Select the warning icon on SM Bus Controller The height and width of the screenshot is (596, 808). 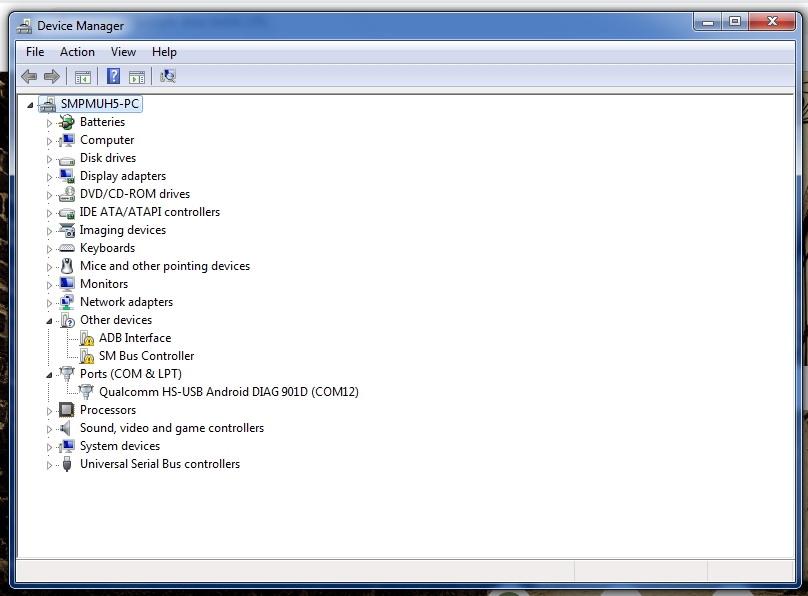(x=87, y=355)
